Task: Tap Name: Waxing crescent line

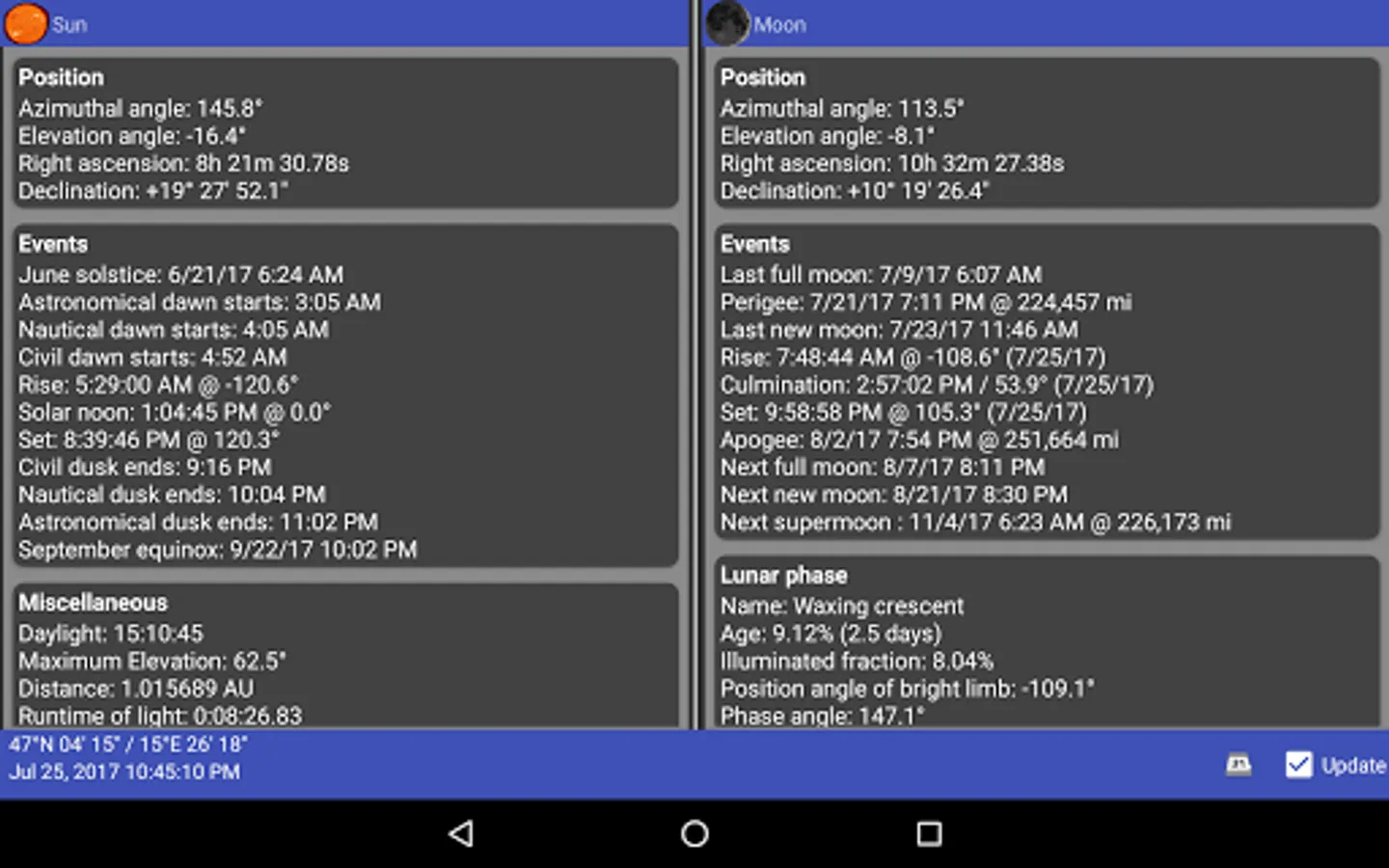Action: pyautogui.click(x=842, y=606)
